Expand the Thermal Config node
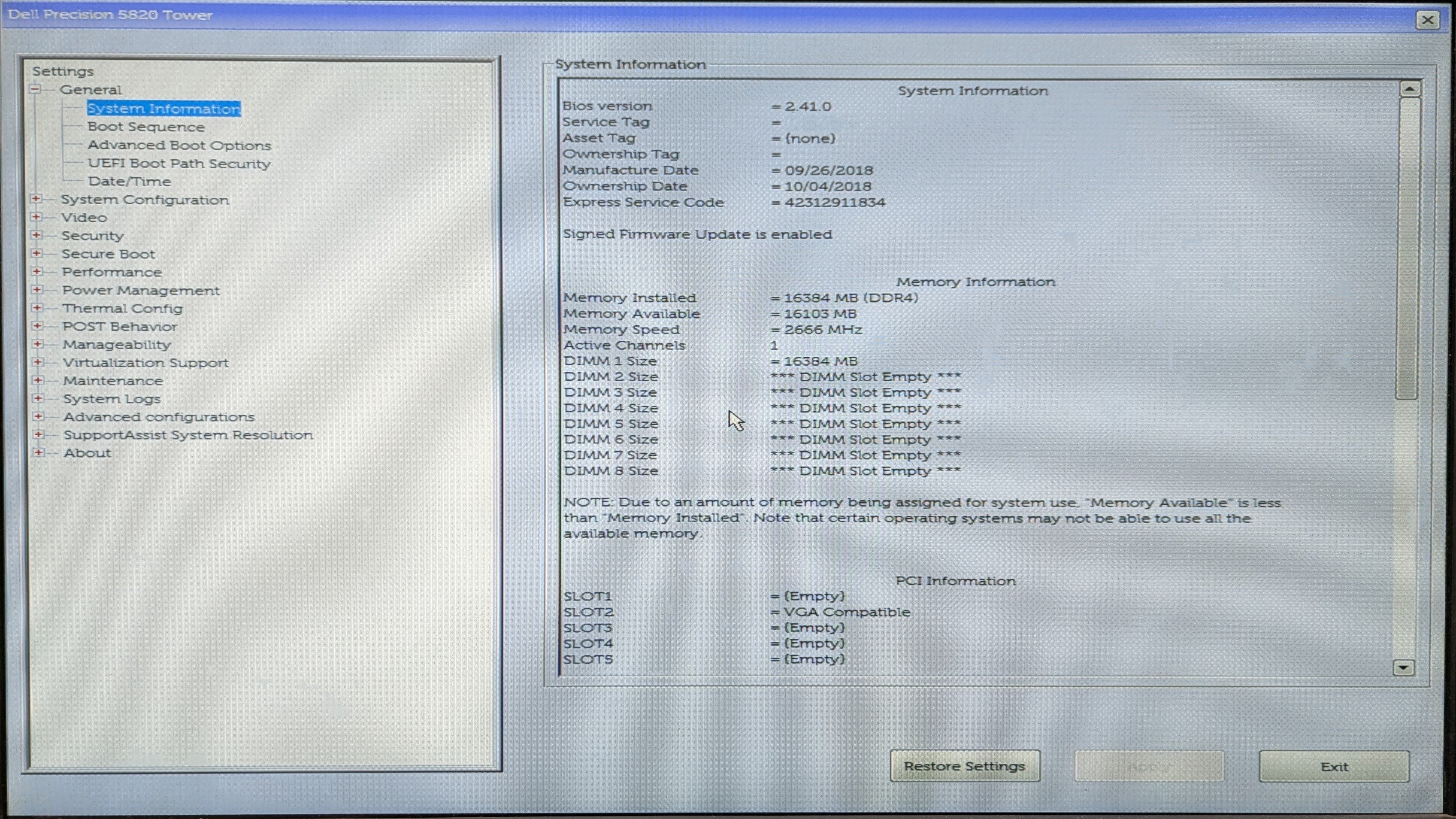The image size is (1456, 819). point(37,308)
